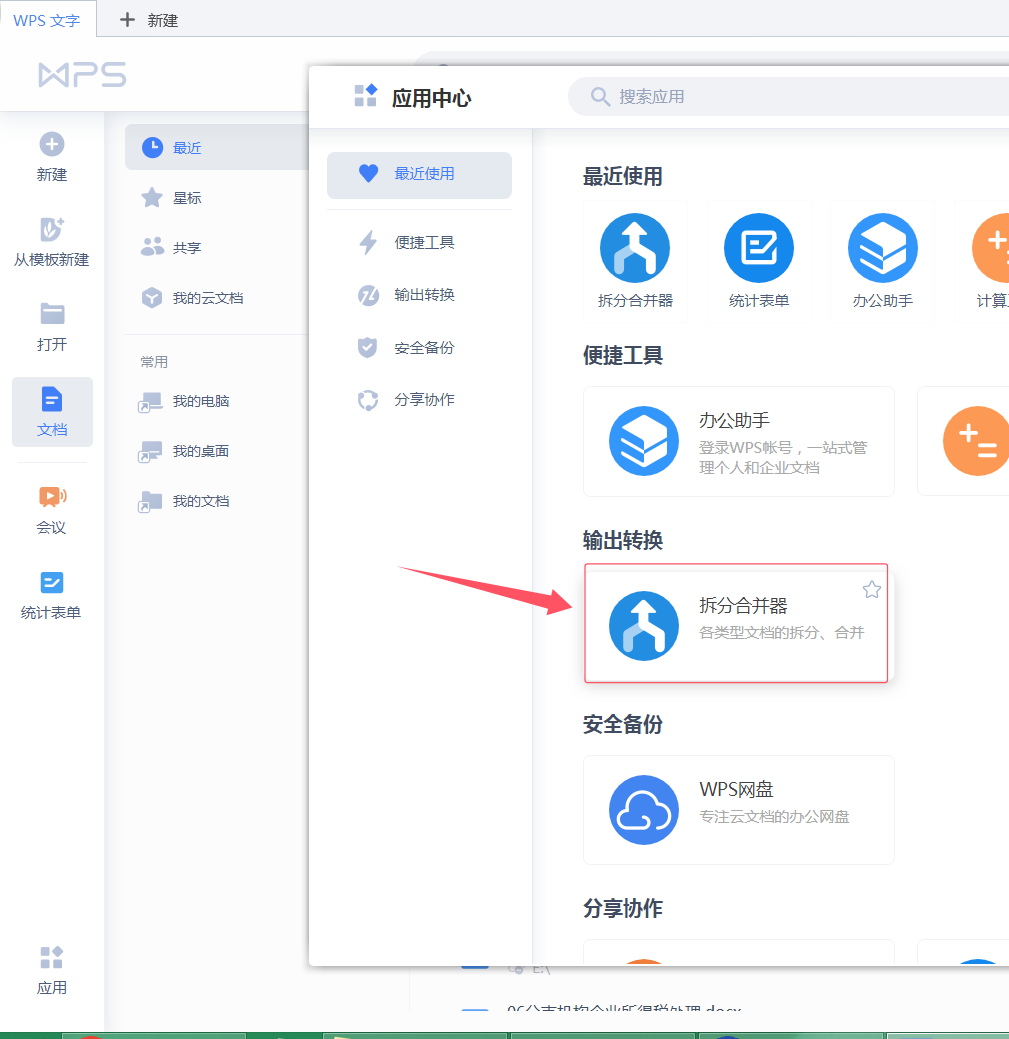
Task: Click the 新建 plus icon in sidebar
Action: (52, 144)
